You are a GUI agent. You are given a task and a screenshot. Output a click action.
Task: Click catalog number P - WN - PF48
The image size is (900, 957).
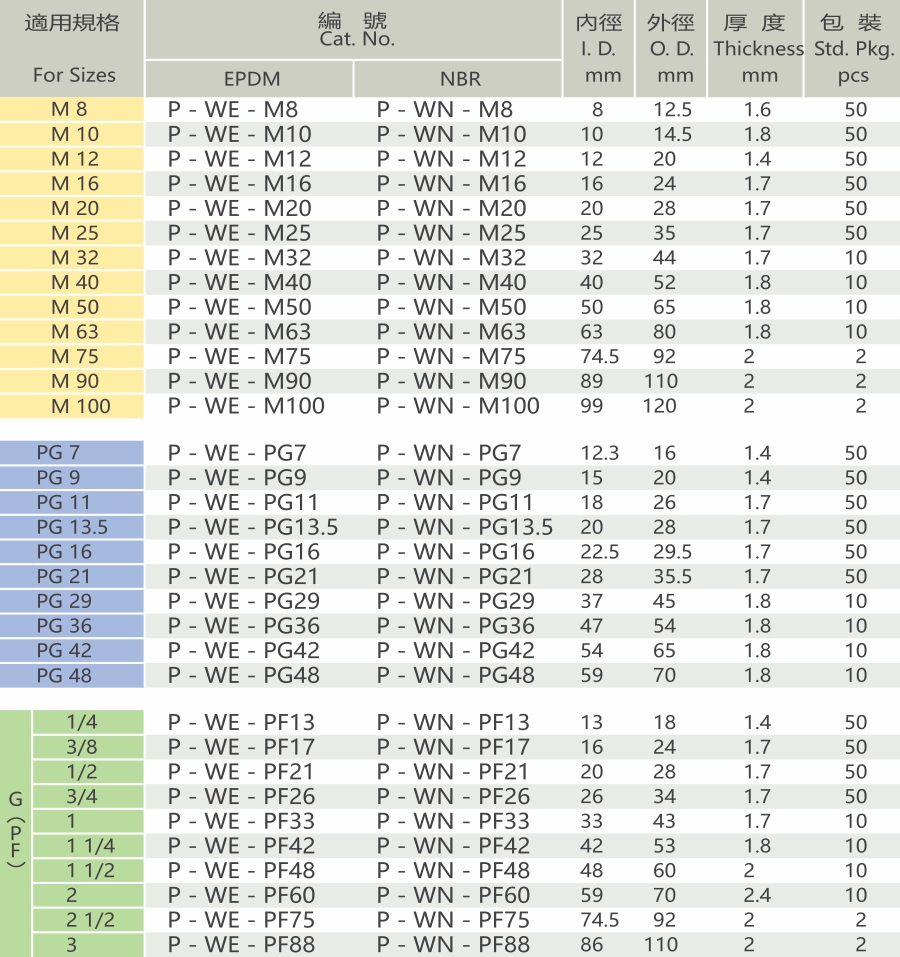(x=453, y=871)
